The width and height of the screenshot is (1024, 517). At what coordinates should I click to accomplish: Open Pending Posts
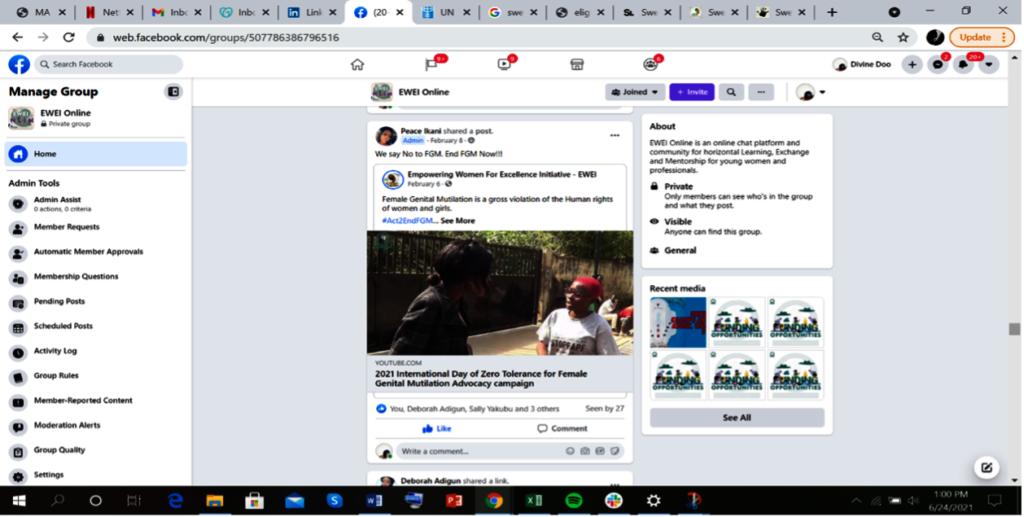pyautogui.click(x=96, y=302)
